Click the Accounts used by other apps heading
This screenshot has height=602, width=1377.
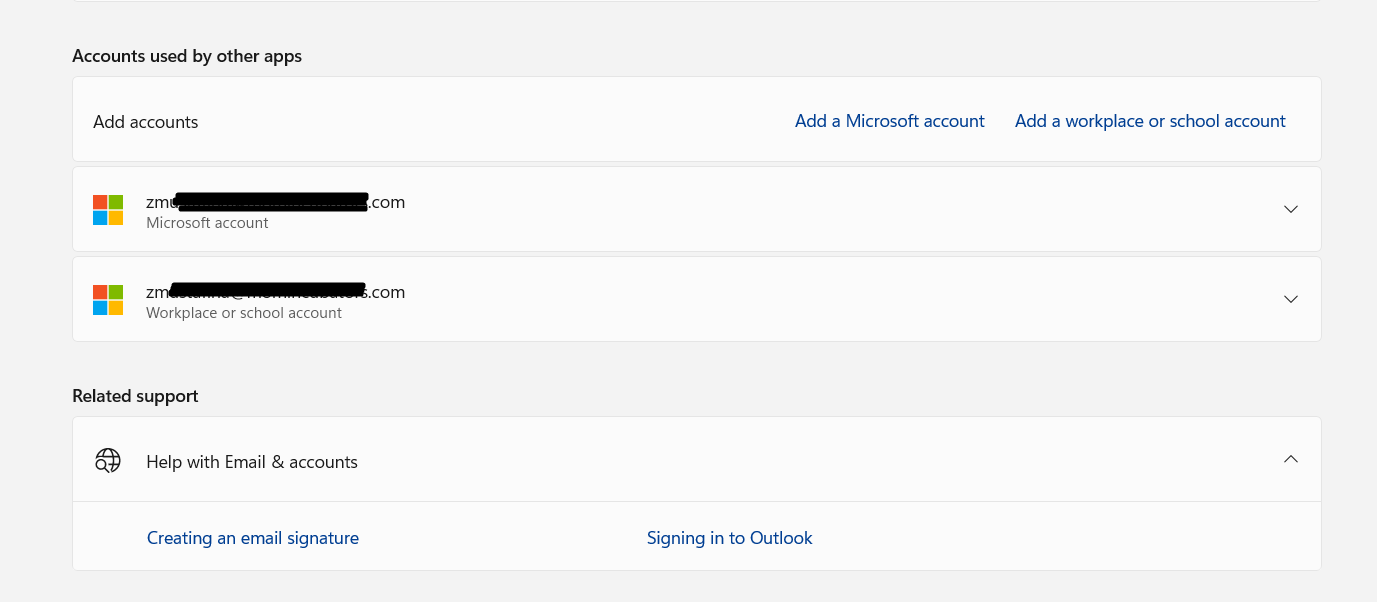(186, 56)
